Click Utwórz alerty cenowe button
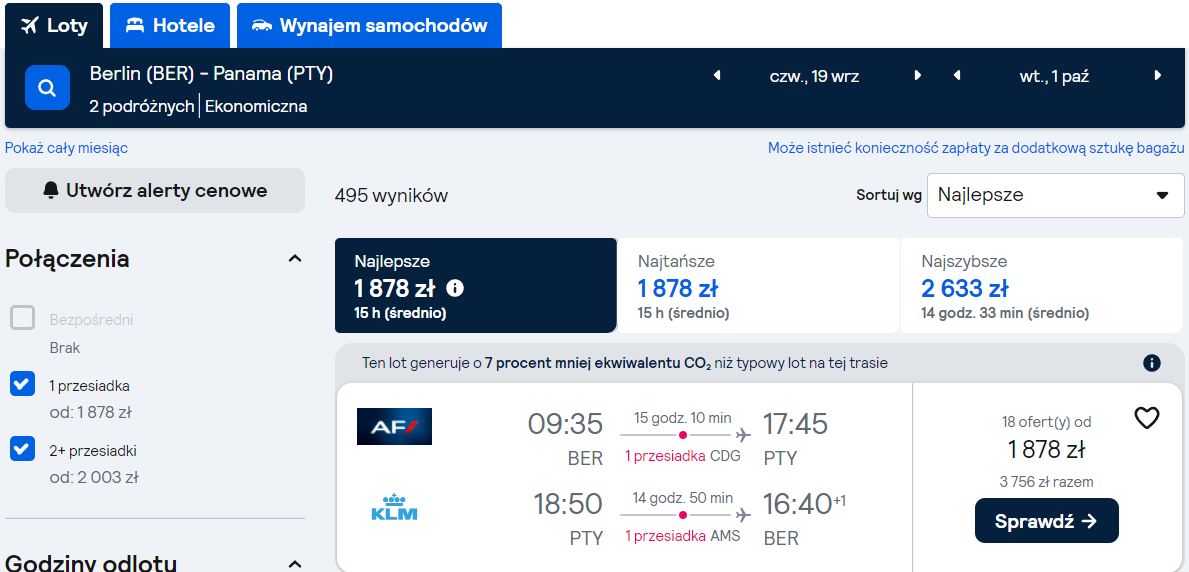Viewport: 1189px width, 572px height. pos(155,190)
